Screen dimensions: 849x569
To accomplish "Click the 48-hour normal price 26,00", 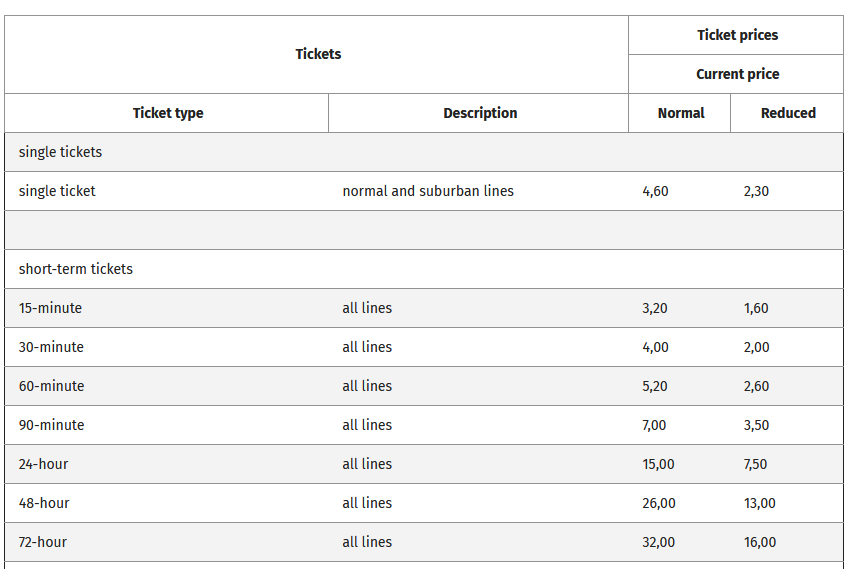I will coord(659,503).
